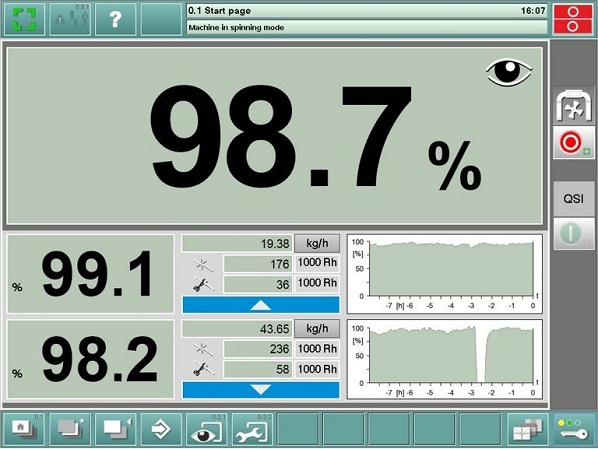Click the previous page back icon
The width and height of the screenshot is (598, 449).
click(116, 429)
